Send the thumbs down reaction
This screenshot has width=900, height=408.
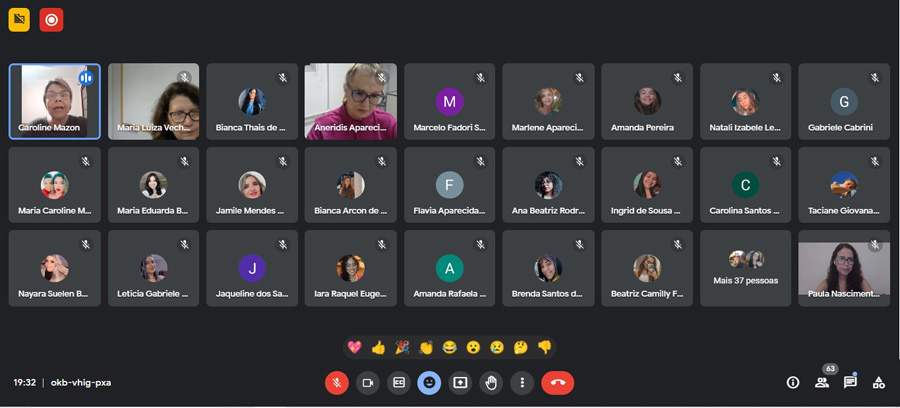click(544, 347)
